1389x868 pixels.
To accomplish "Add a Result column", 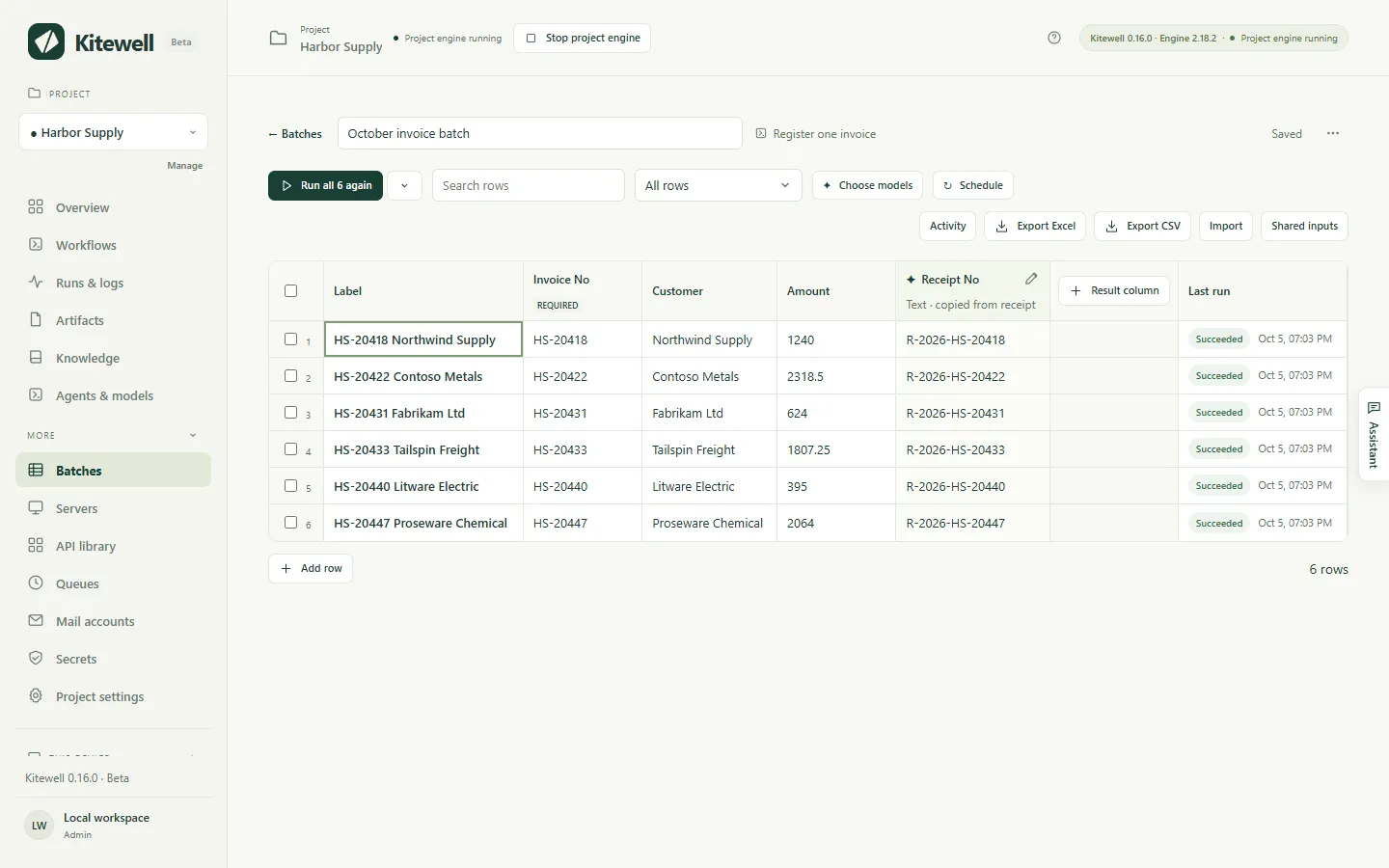I will pos(1114,290).
